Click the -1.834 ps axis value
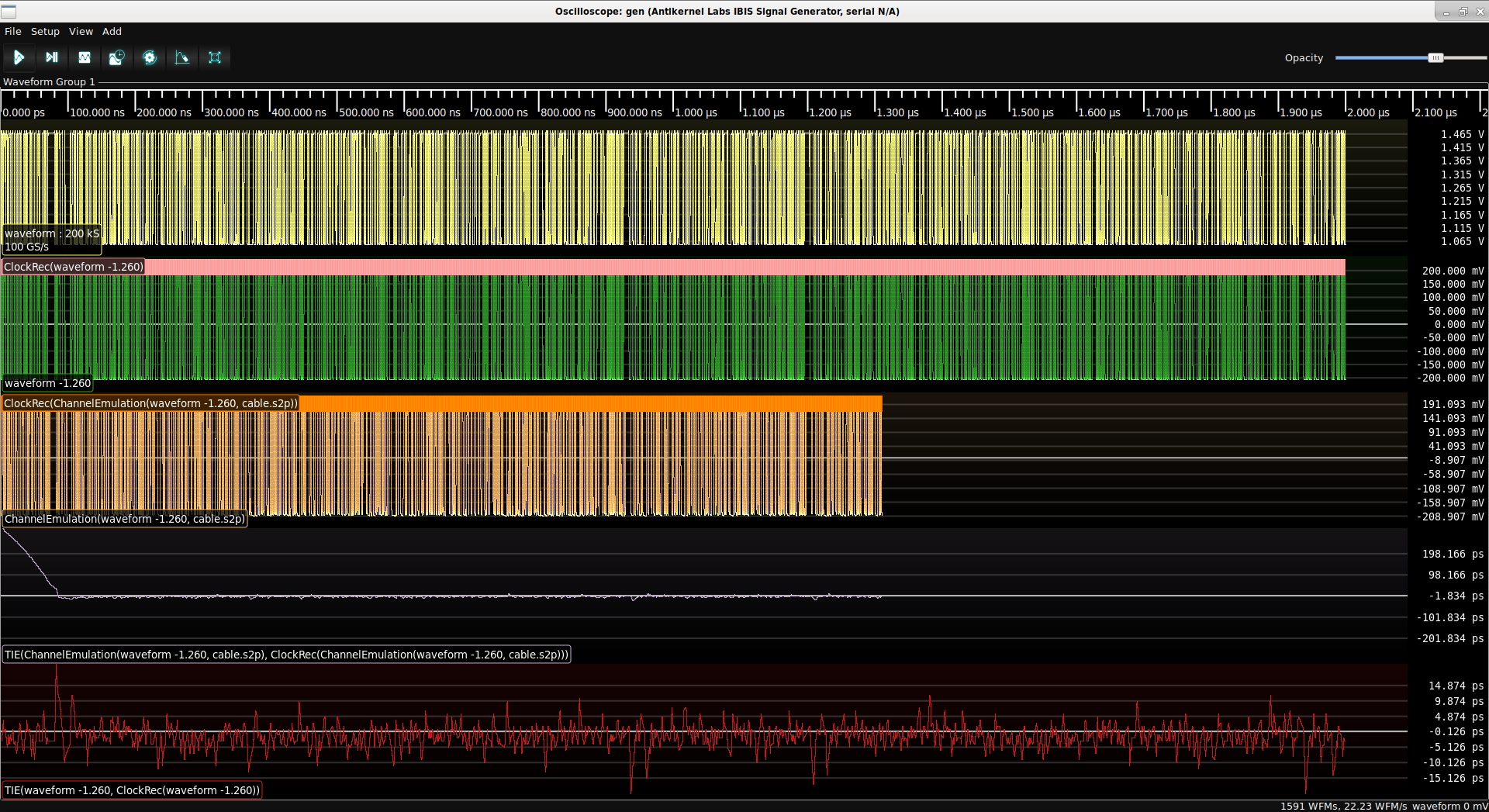The width and height of the screenshot is (1489, 812). click(1456, 596)
